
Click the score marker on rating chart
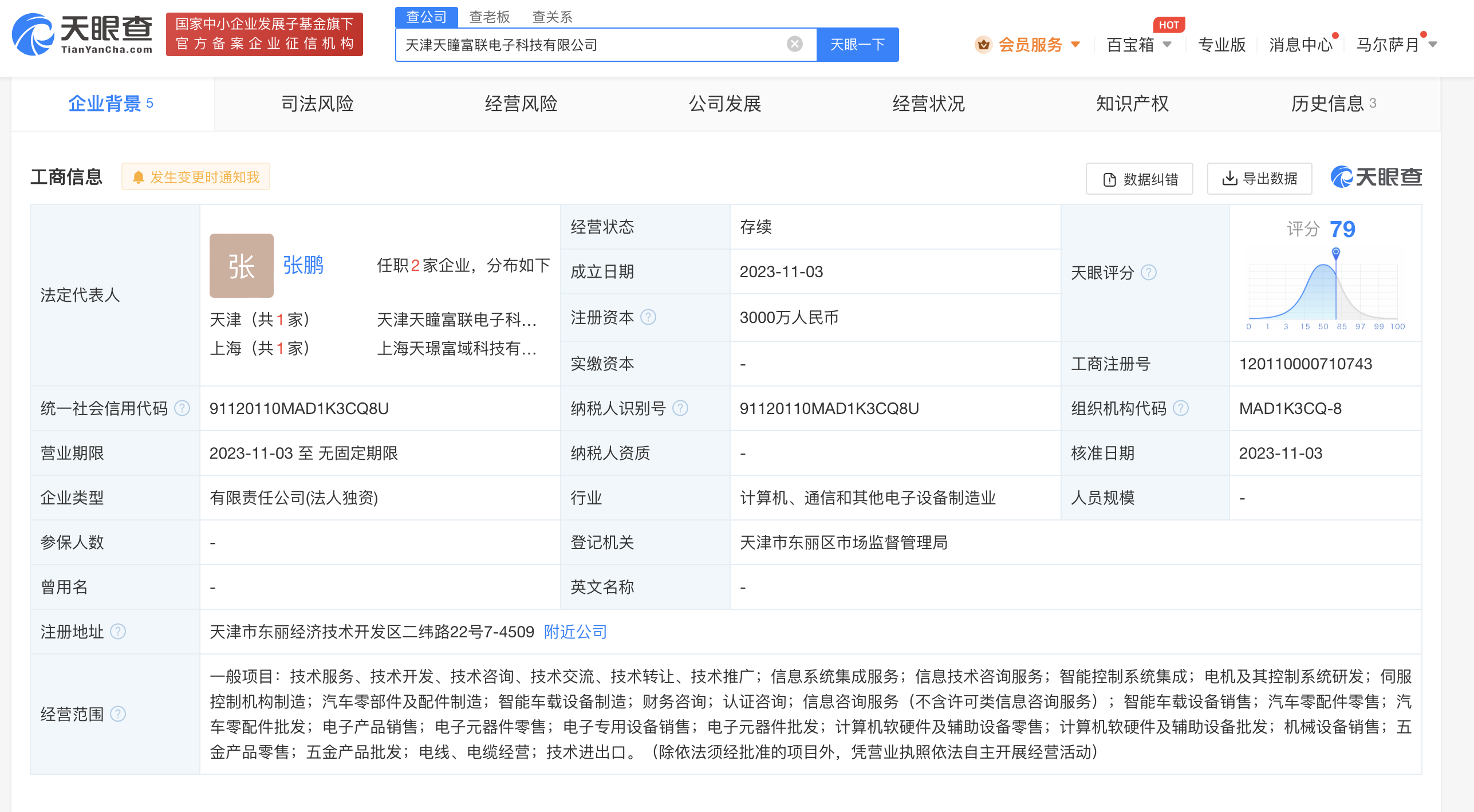[x=1335, y=252]
